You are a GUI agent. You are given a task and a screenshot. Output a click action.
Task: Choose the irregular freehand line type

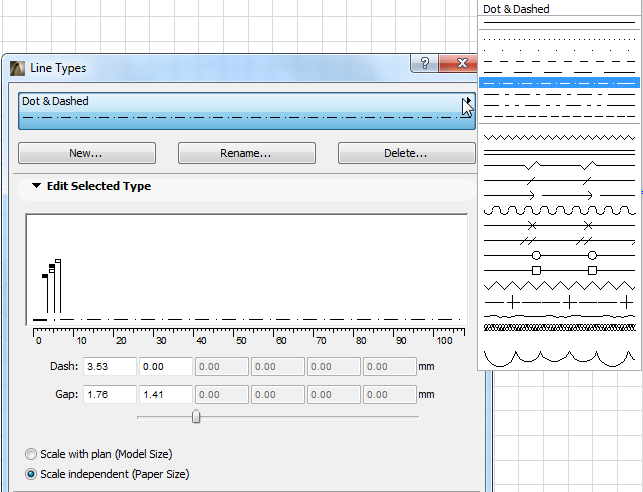[x=559, y=317]
